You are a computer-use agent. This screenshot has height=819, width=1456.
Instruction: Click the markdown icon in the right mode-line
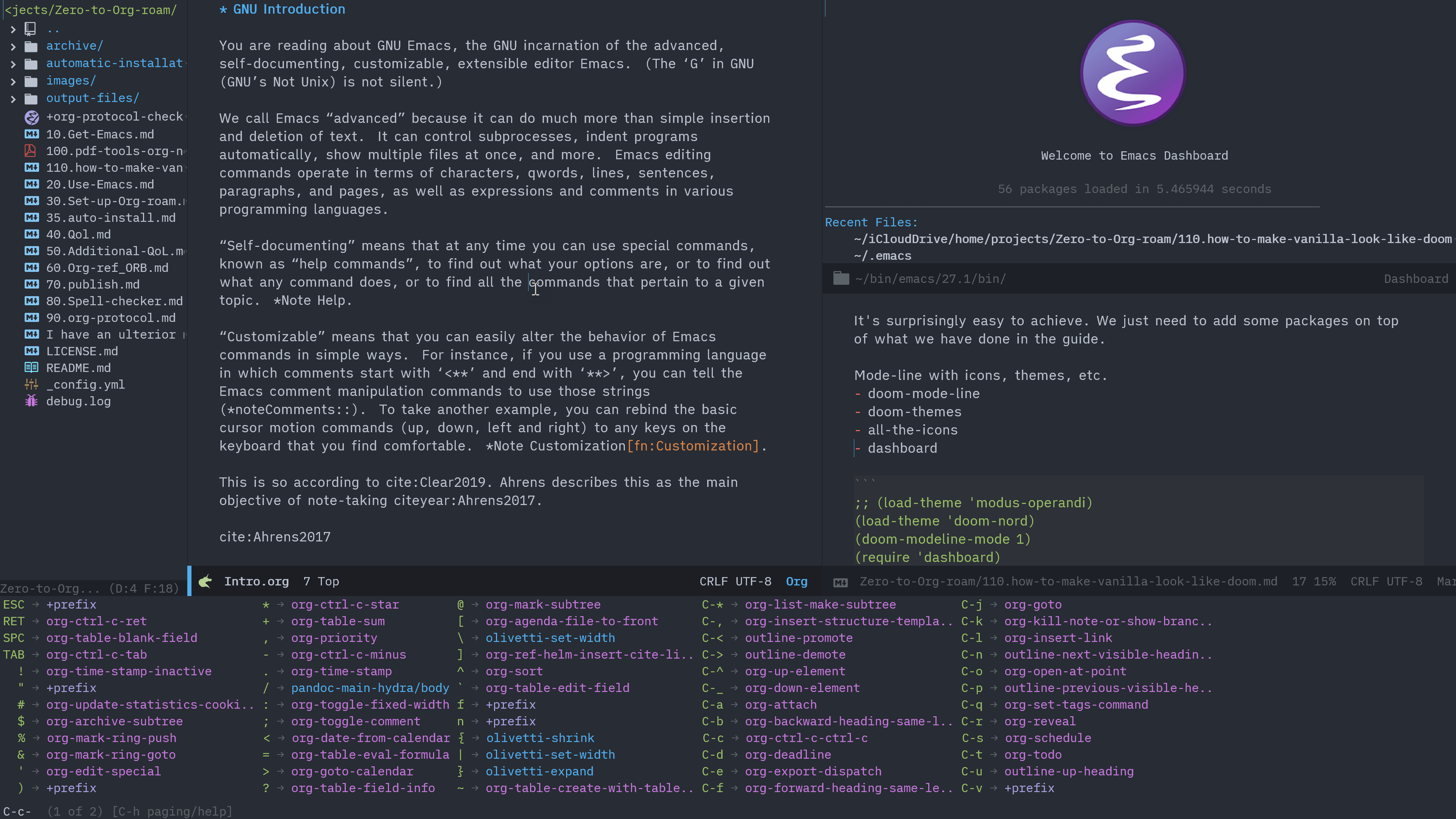[841, 582]
